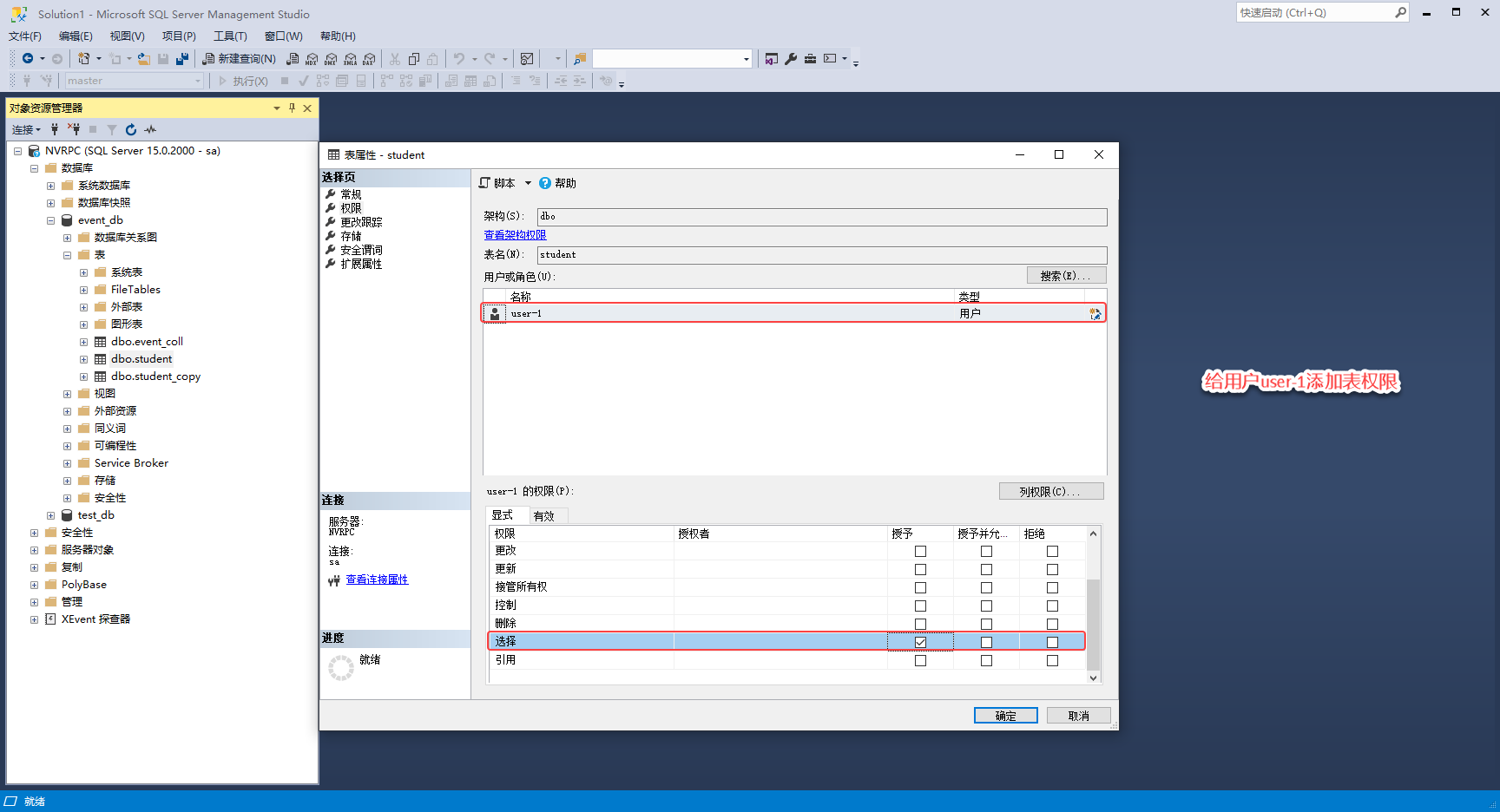The height and width of the screenshot is (812, 1500).
Task: Click the 确定 button
Action: tap(1005, 716)
